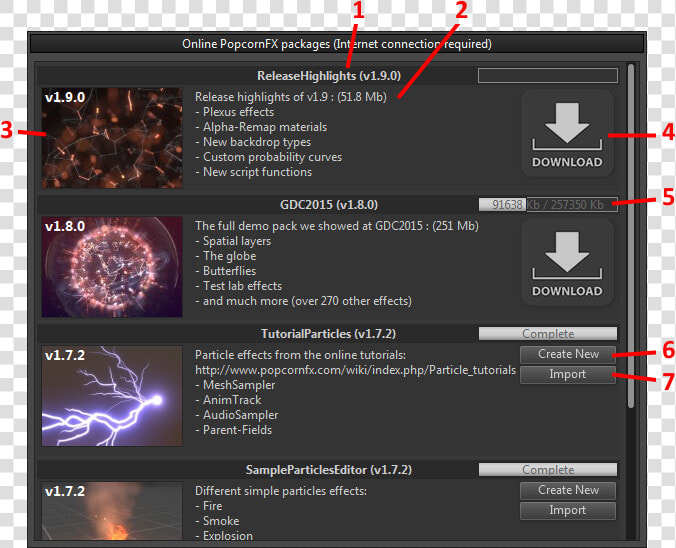
Task: Click 'Particle effects from the online tutorials' line
Action: pyautogui.click(x=300, y=355)
